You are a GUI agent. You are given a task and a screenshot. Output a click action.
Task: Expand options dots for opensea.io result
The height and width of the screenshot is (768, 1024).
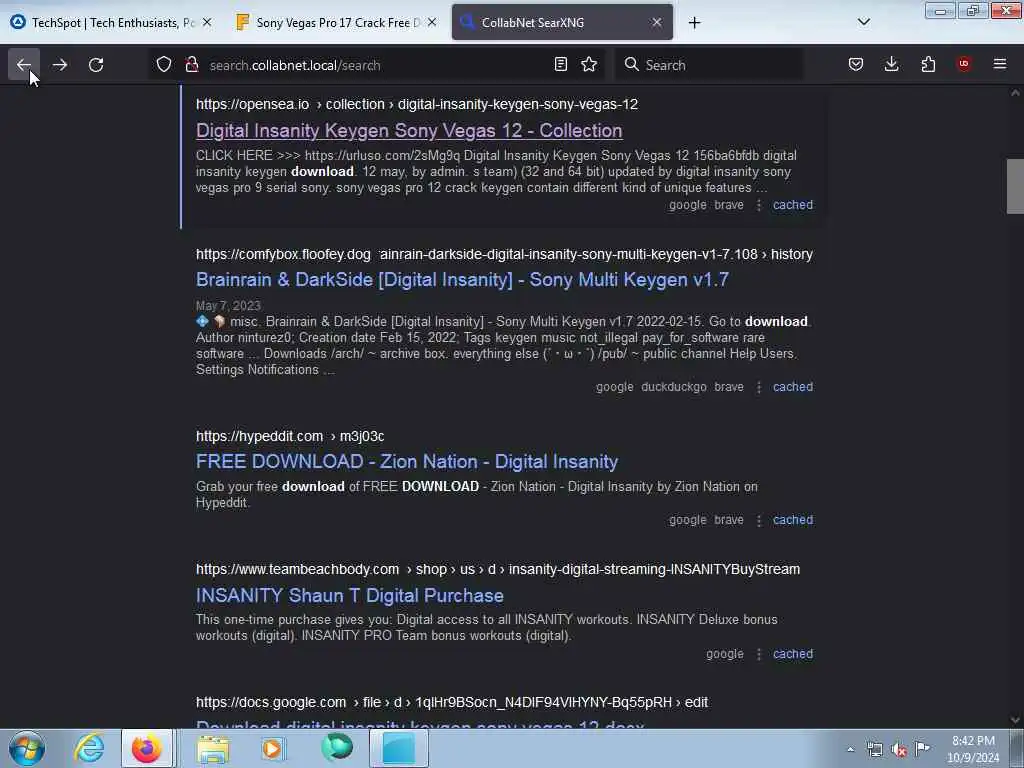tap(759, 205)
